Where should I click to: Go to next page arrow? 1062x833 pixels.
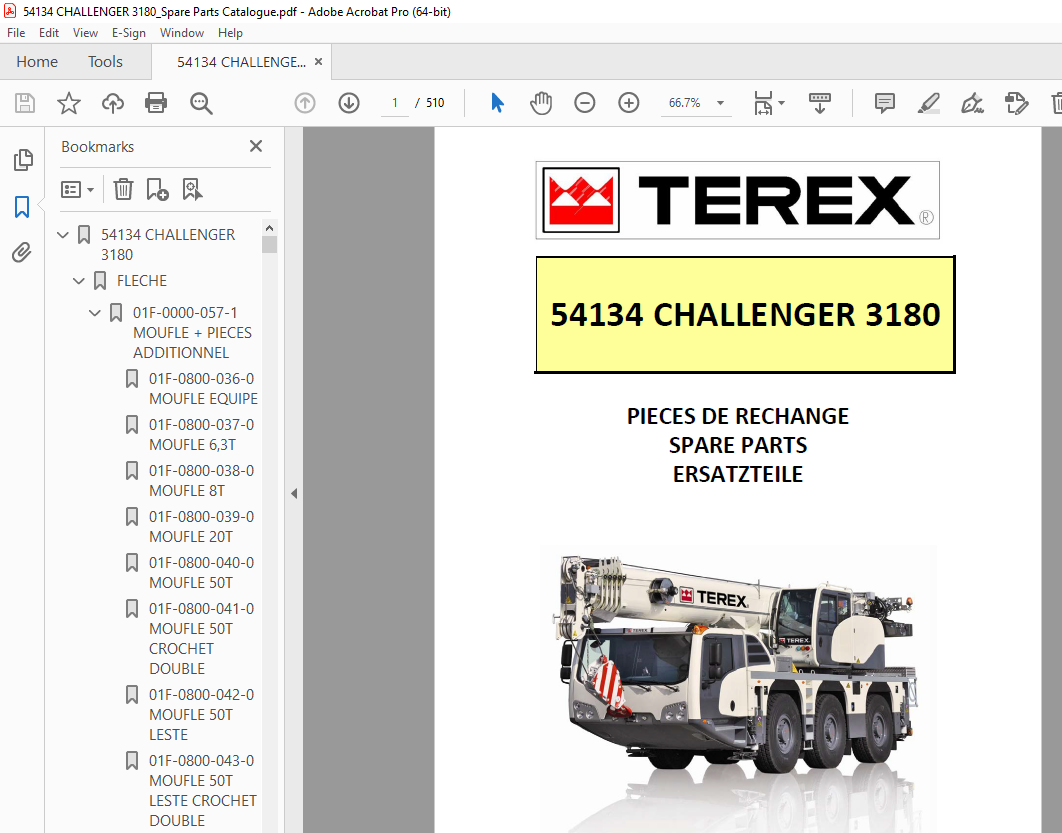tap(349, 103)
